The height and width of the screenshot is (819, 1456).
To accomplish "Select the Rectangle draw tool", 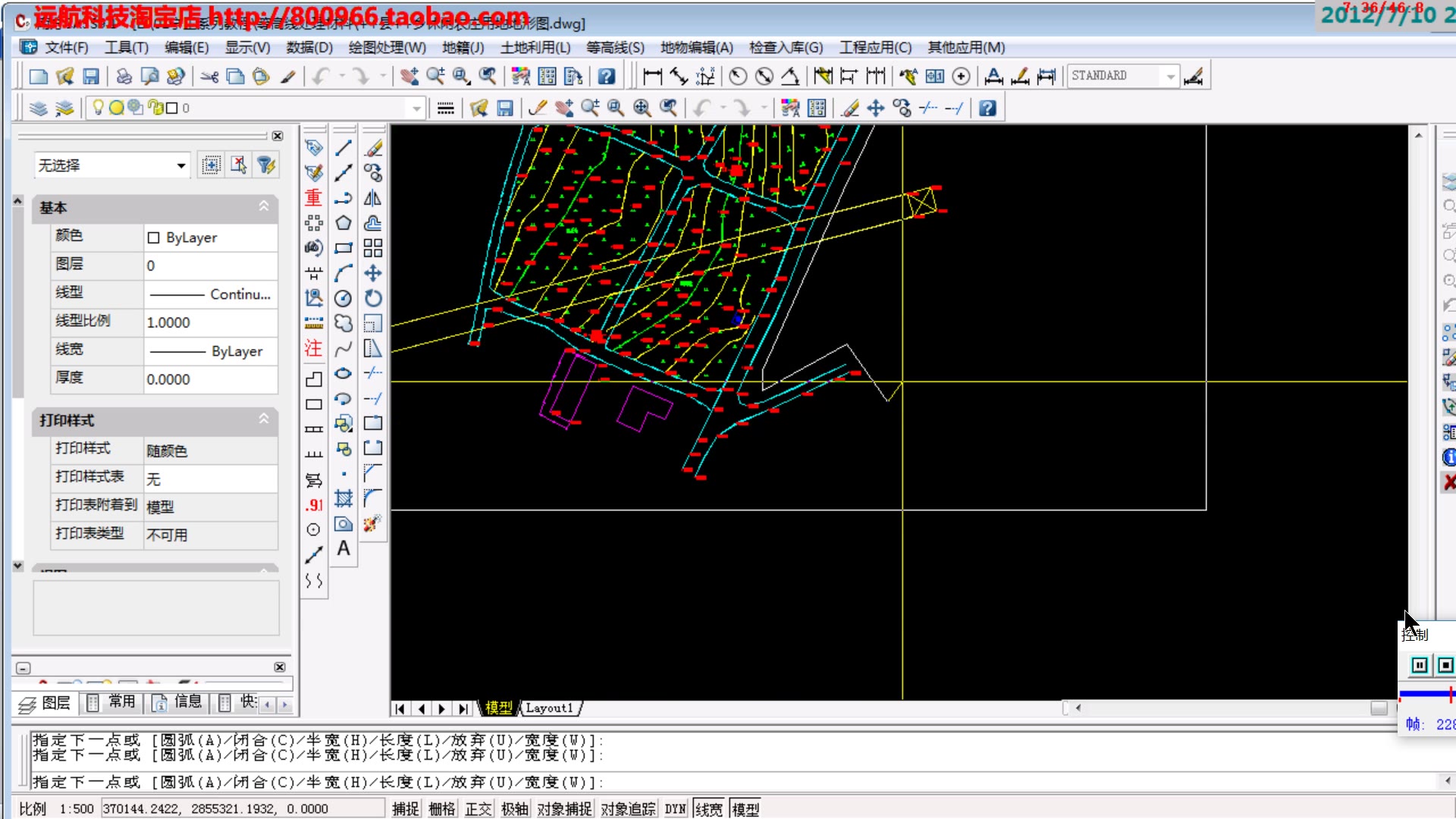I will pyautogui.click(x=344, y=248).
